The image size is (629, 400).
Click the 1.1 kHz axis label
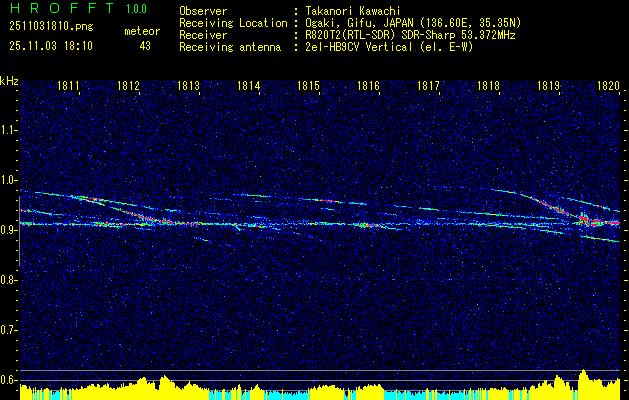click(x=8, y=130)
